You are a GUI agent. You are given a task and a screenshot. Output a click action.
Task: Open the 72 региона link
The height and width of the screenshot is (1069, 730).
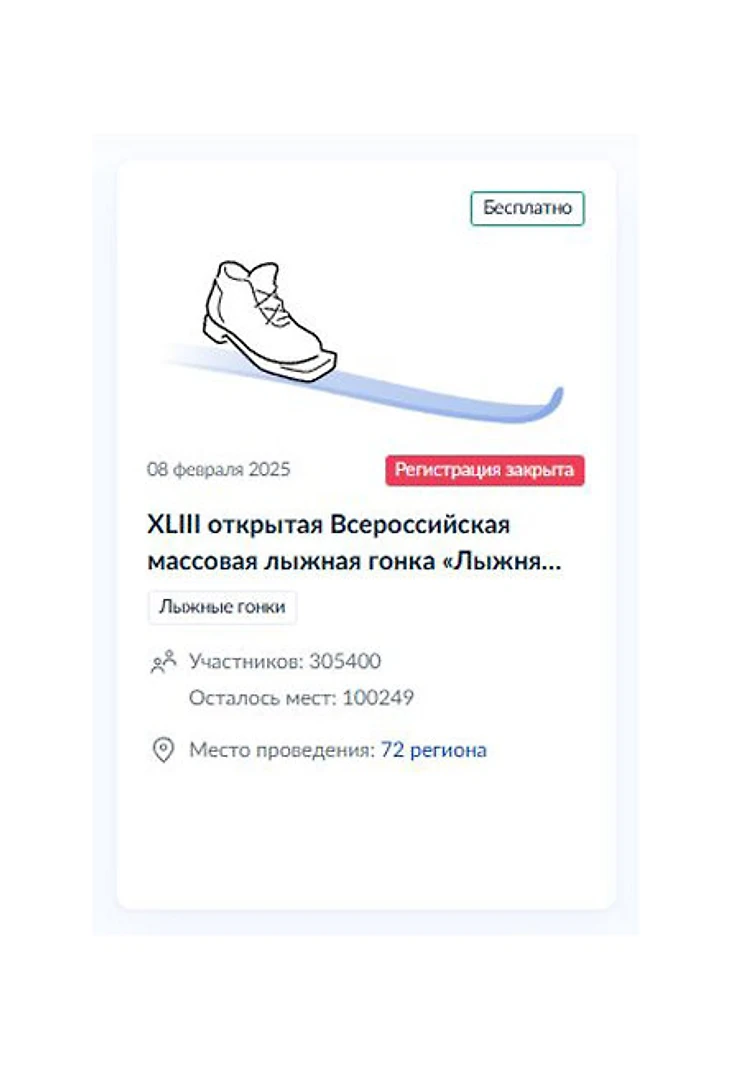click(x=434, y=750)
